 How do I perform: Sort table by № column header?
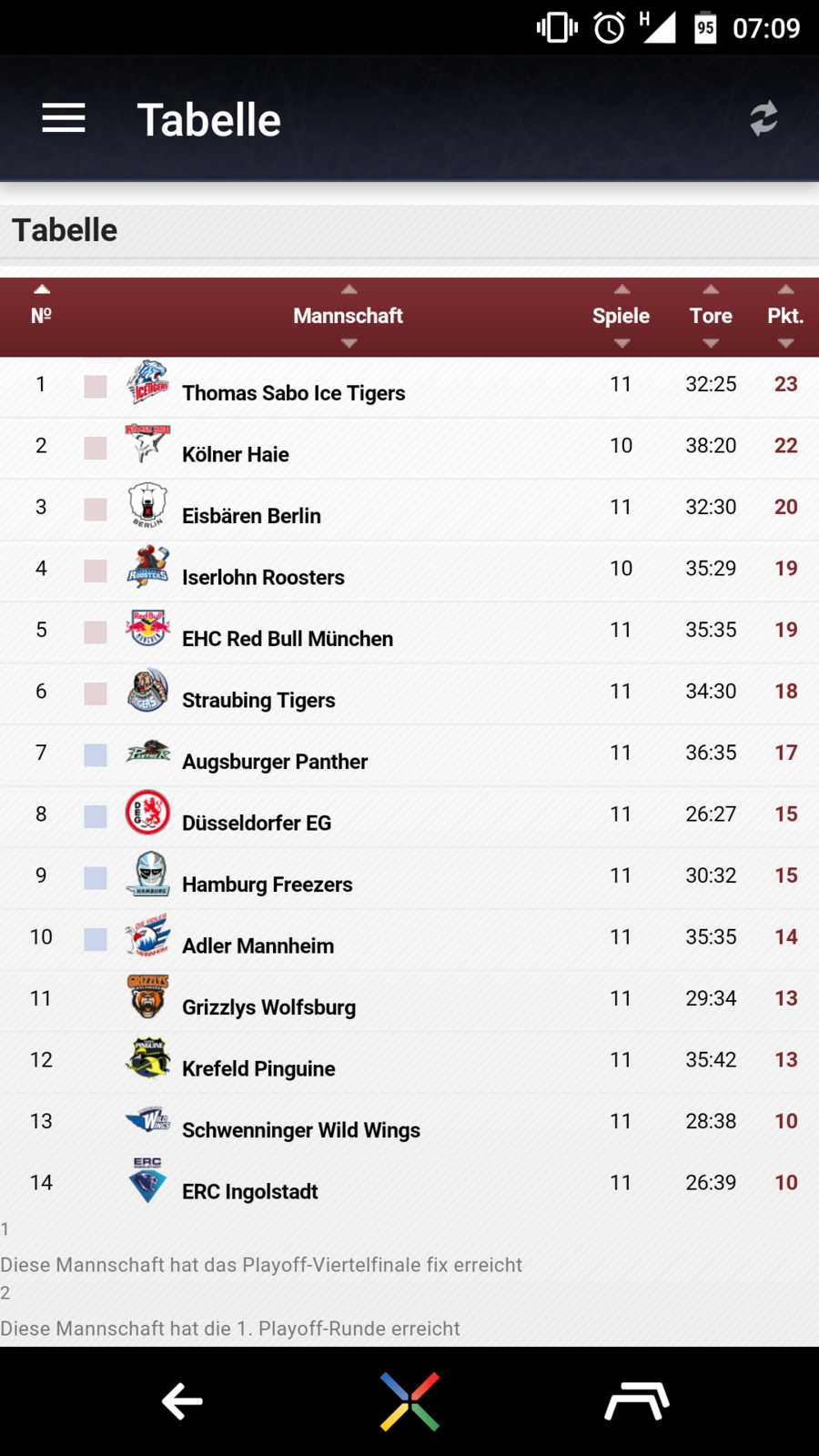point(41,316)
